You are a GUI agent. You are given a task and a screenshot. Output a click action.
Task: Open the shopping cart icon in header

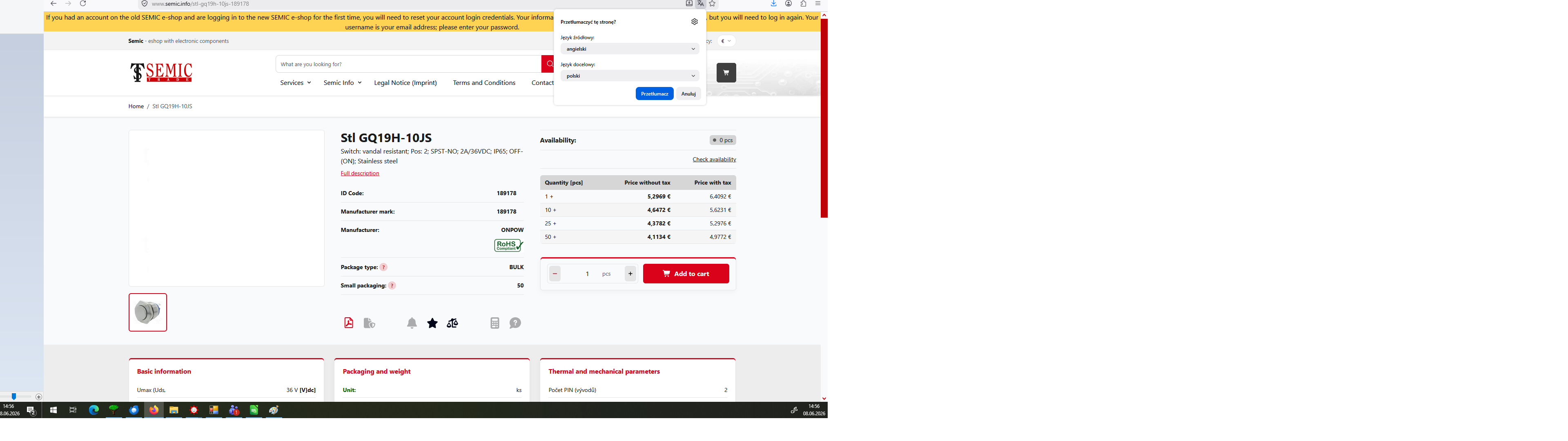[x=726, y=73]
